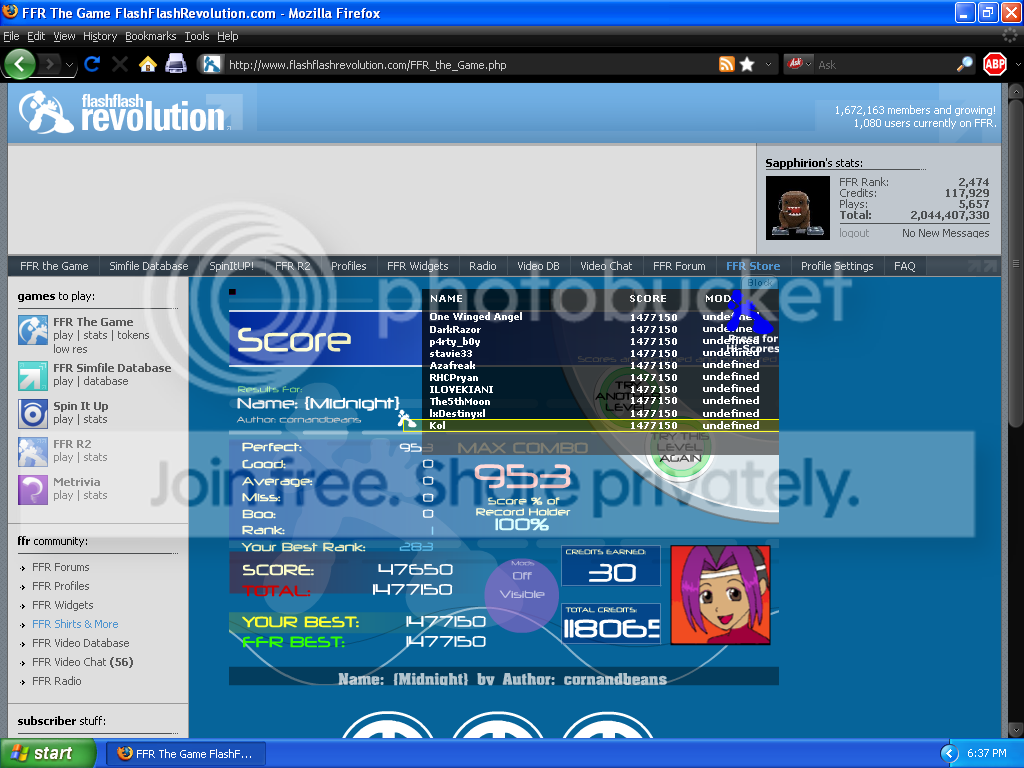Viewport: 1024px width, 768px height.
Task: Bookmark the page with the star icon
Action: click(747, 64)
